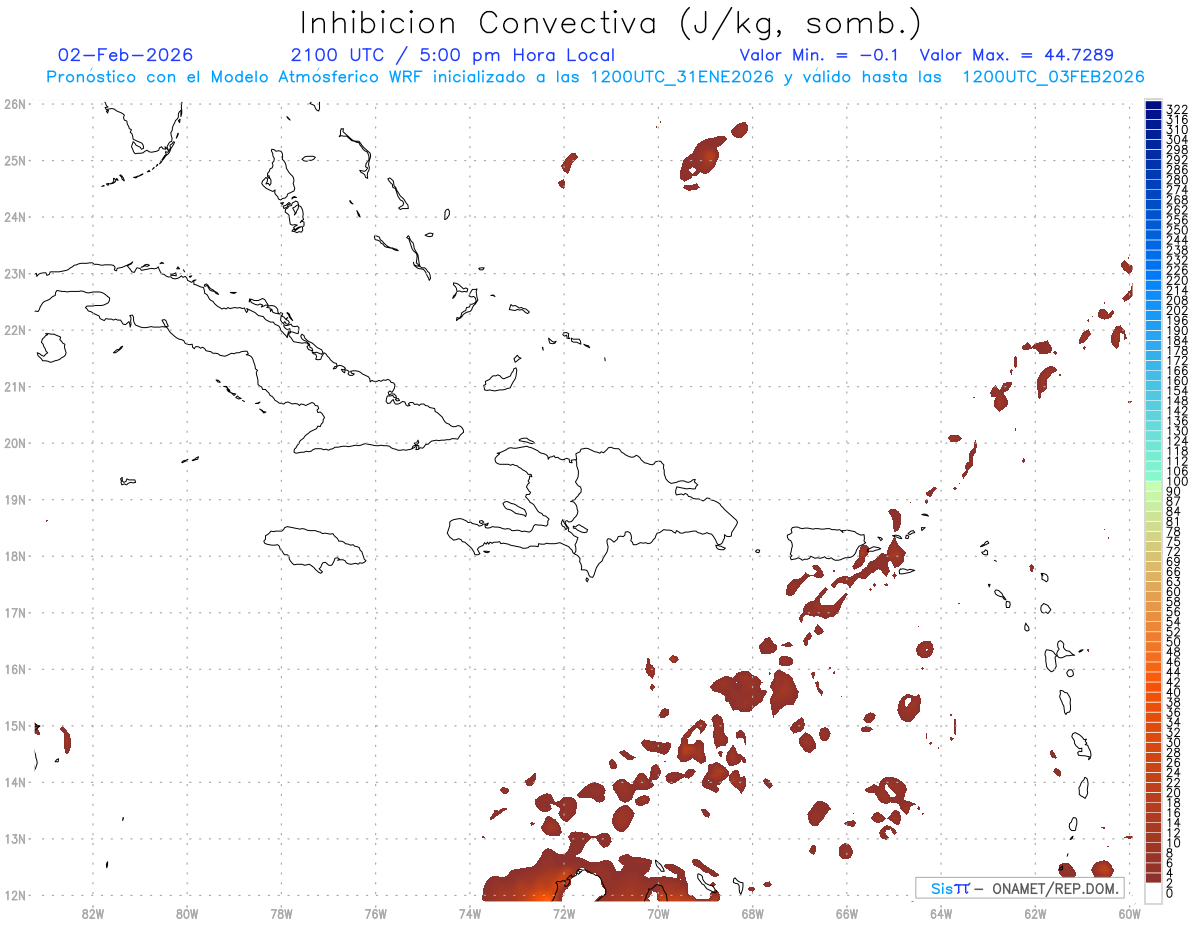Click the longitude label '68W'
The width and height of the screenshot is (1200, 927).
point(753,913)
